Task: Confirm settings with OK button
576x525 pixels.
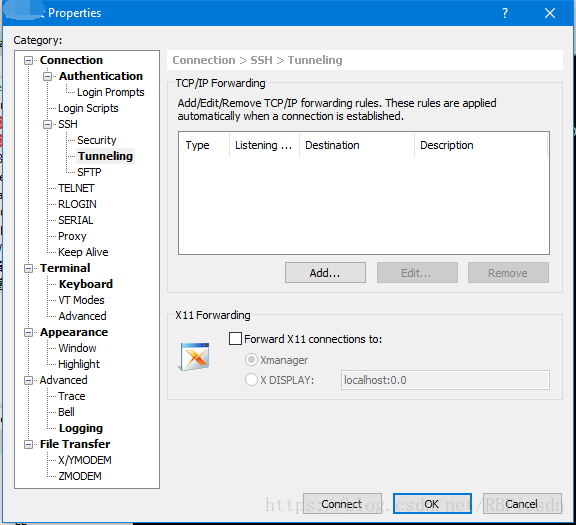Action: point(432,504)
